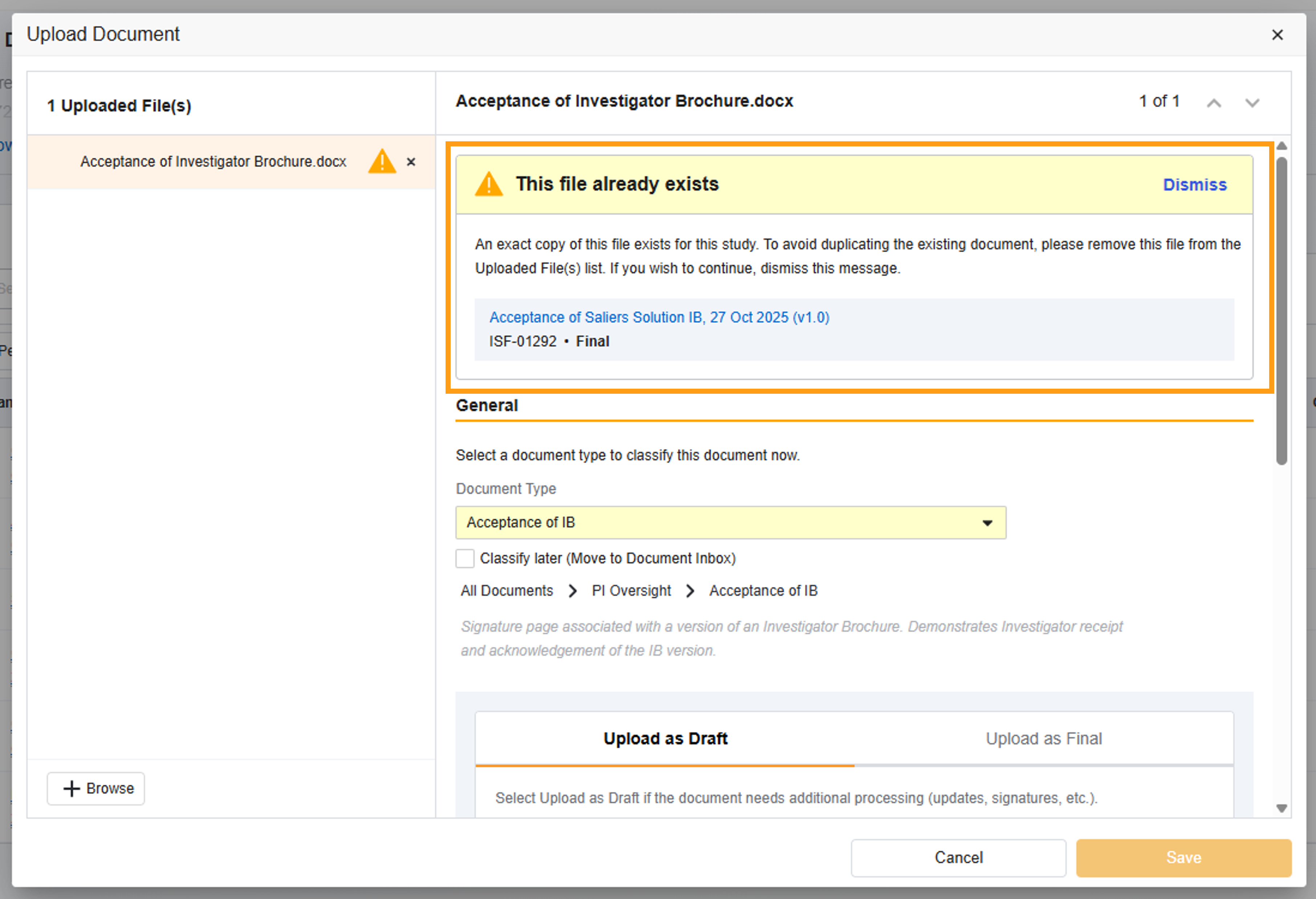1316x899 pixels.
Task: Click the Cancel button
Action: (958, 858)
